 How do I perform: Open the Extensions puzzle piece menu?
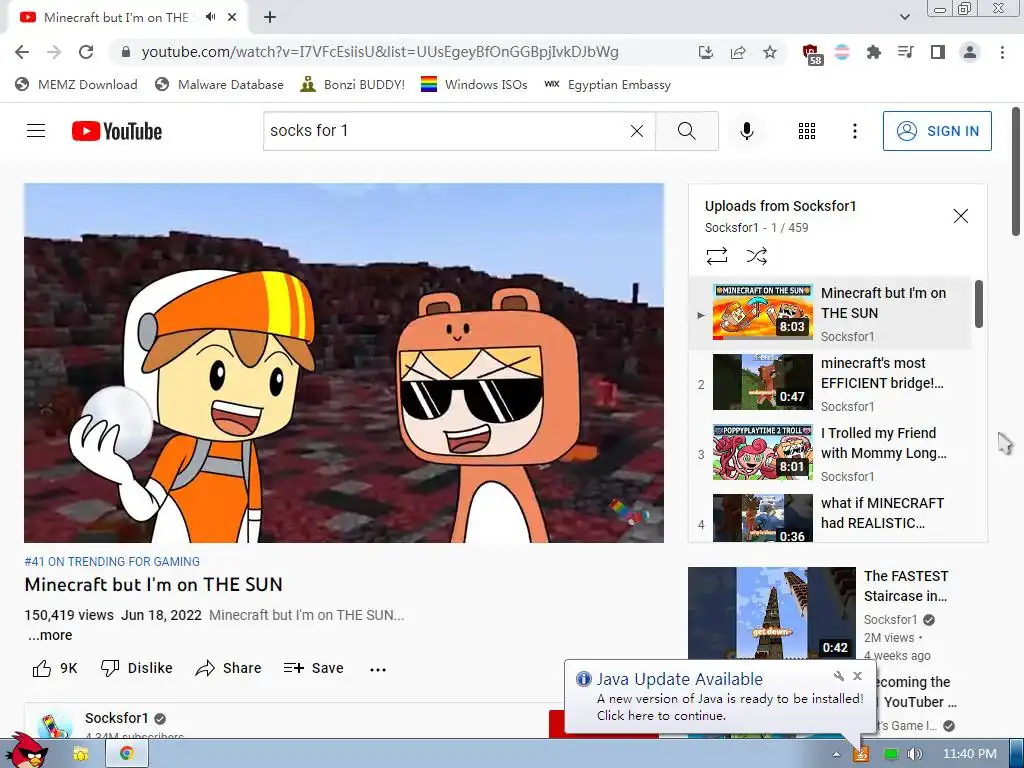click(874, 52)
